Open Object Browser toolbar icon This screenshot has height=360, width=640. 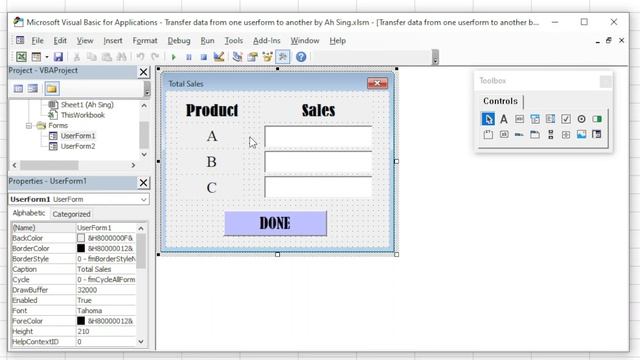(x=267, y=57)
